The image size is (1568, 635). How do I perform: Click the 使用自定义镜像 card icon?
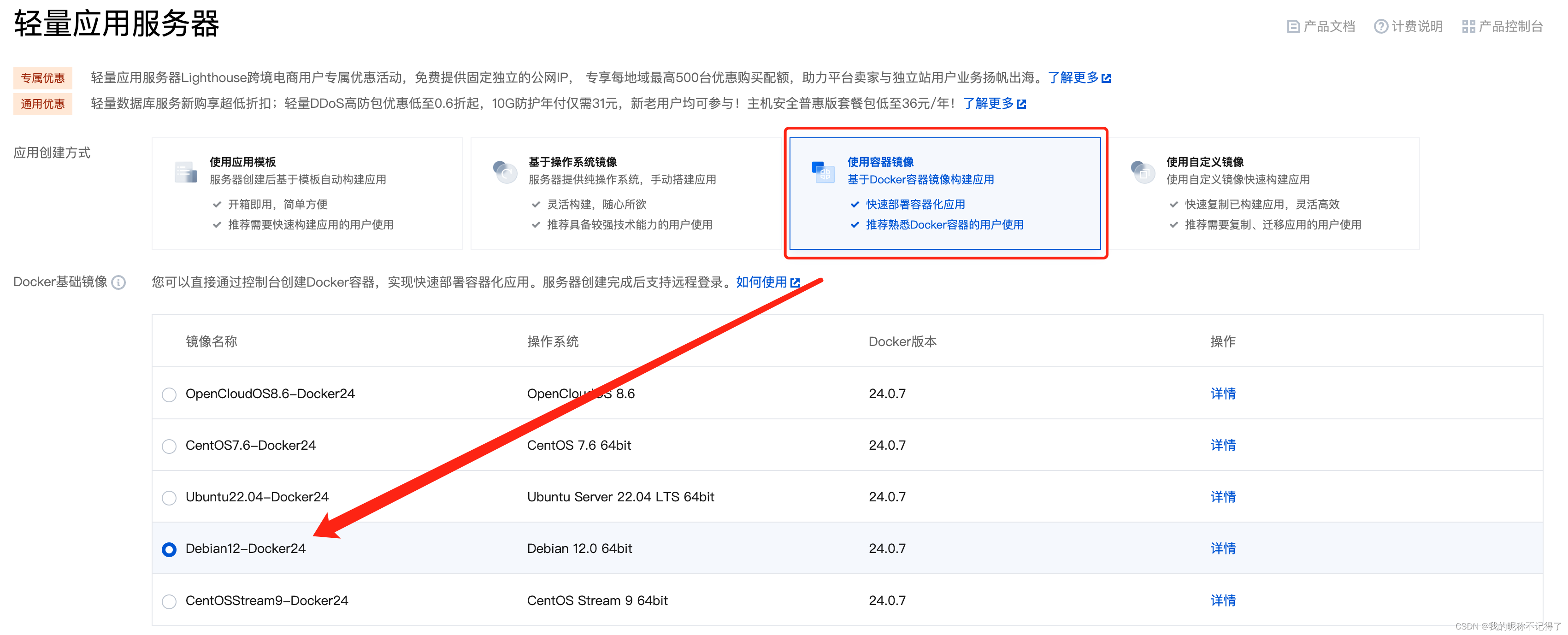pyautogui.click(x=1142, y=172)
